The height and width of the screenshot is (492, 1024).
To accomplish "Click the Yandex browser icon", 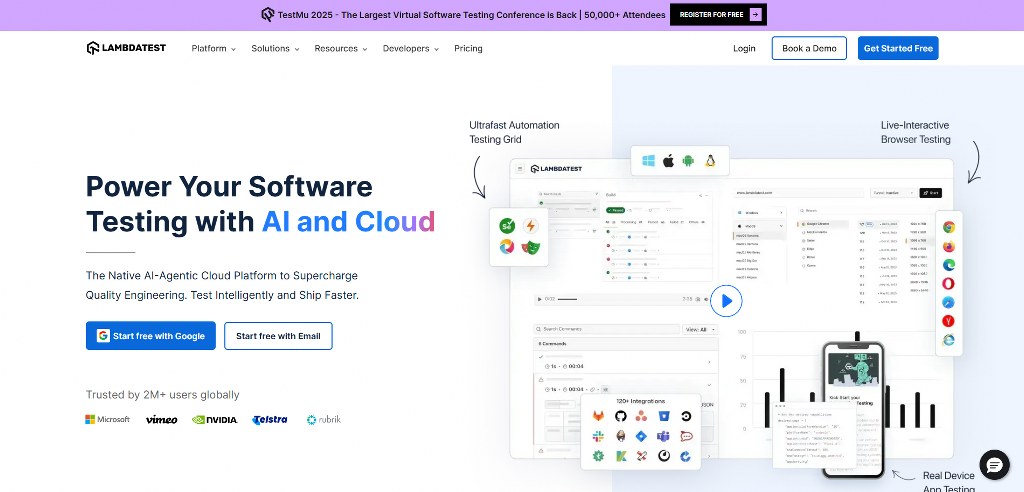I will [948, 321].
